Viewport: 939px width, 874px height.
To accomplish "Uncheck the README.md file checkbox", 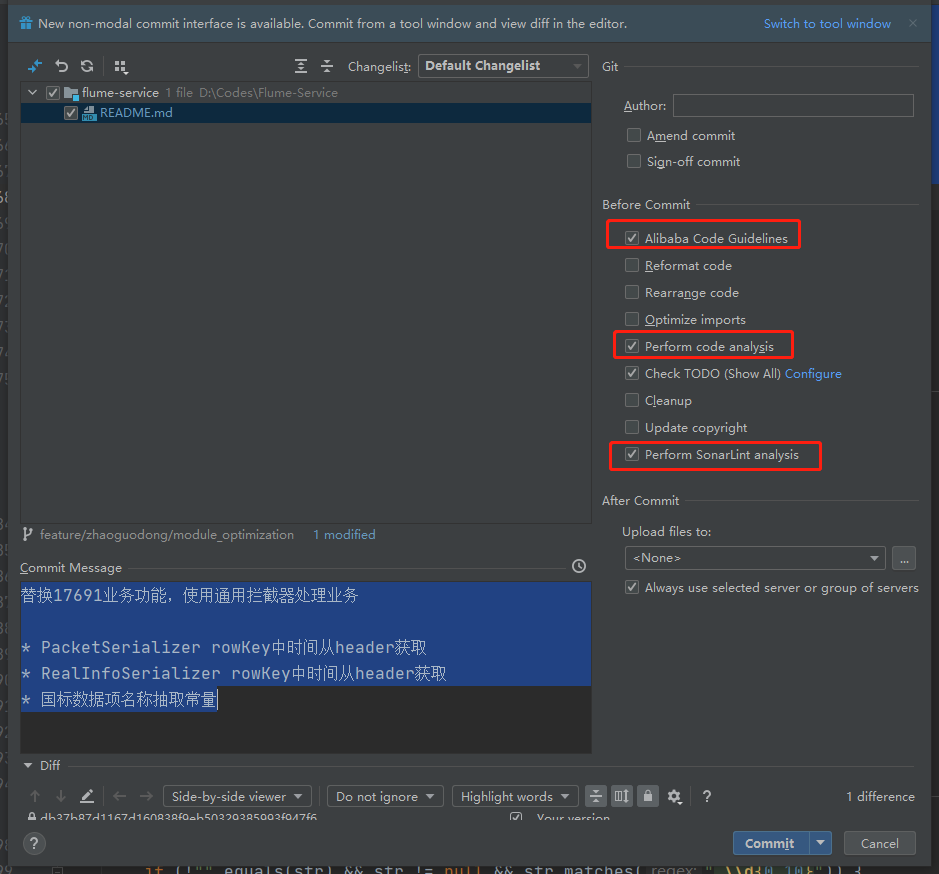I will point(71,113).
